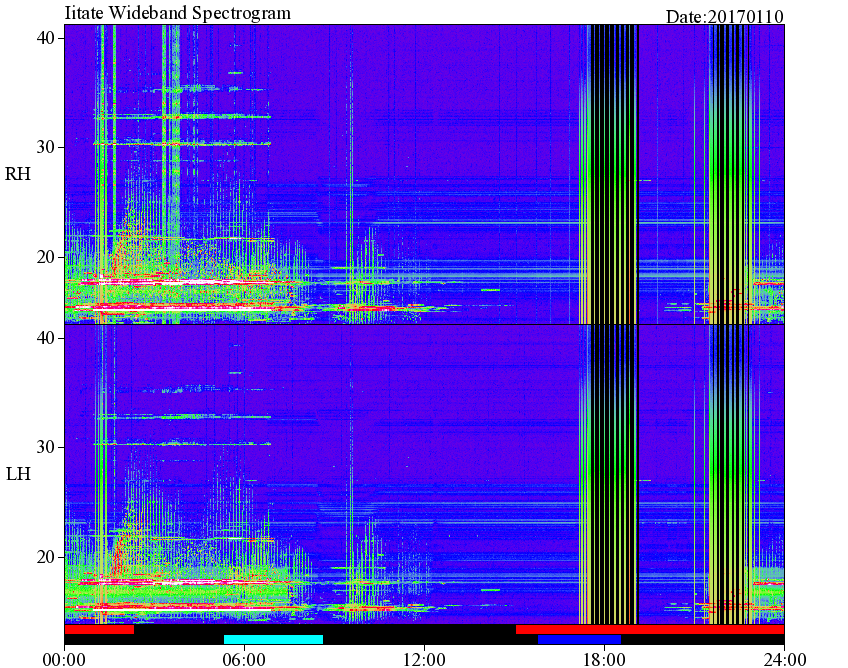
Task: Click the Date:20170110 label
Action: point(724,17)
